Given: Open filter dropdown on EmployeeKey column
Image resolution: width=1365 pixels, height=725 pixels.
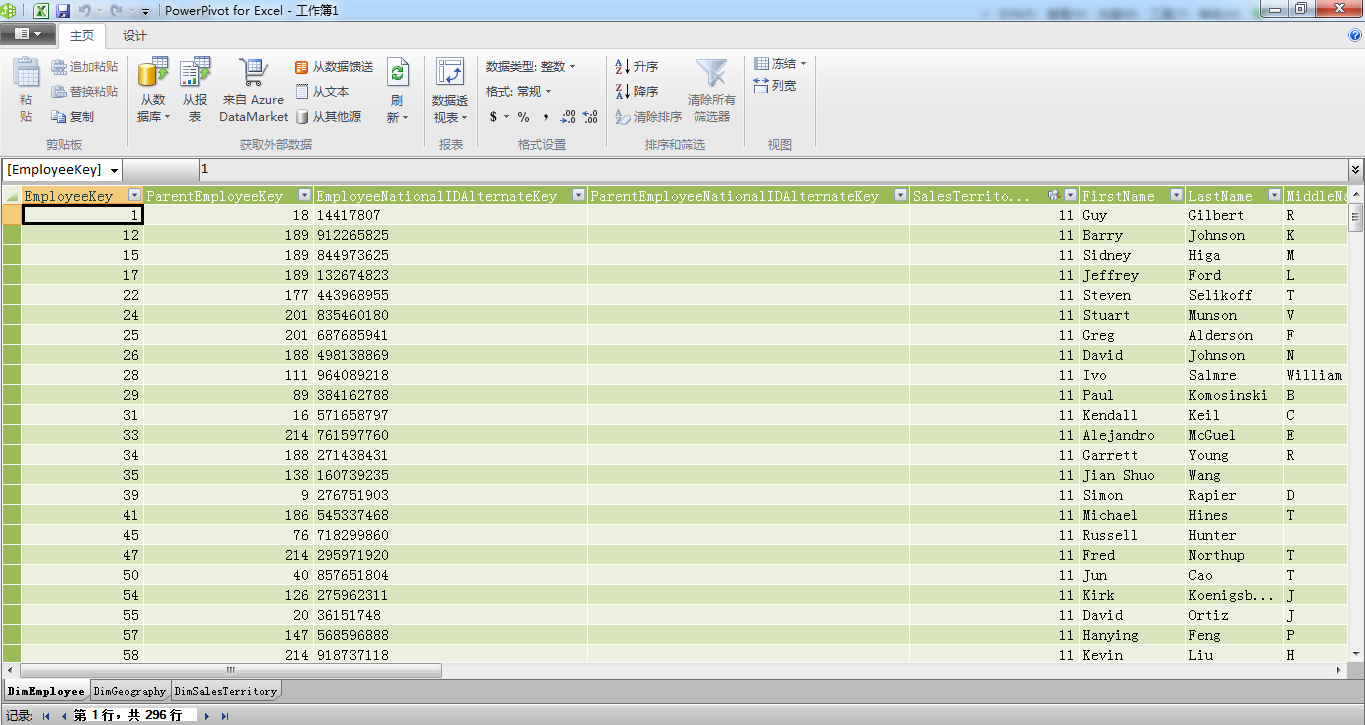Looking at the screenshot, I should [134, 196].
